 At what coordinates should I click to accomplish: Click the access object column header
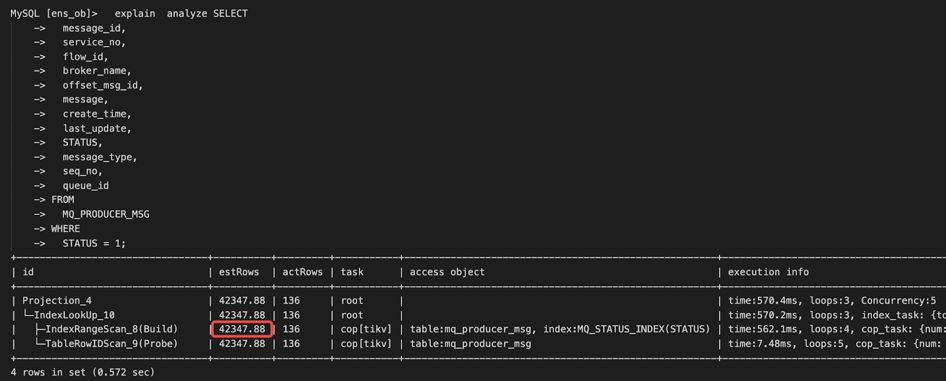click(x=447, y=272)
